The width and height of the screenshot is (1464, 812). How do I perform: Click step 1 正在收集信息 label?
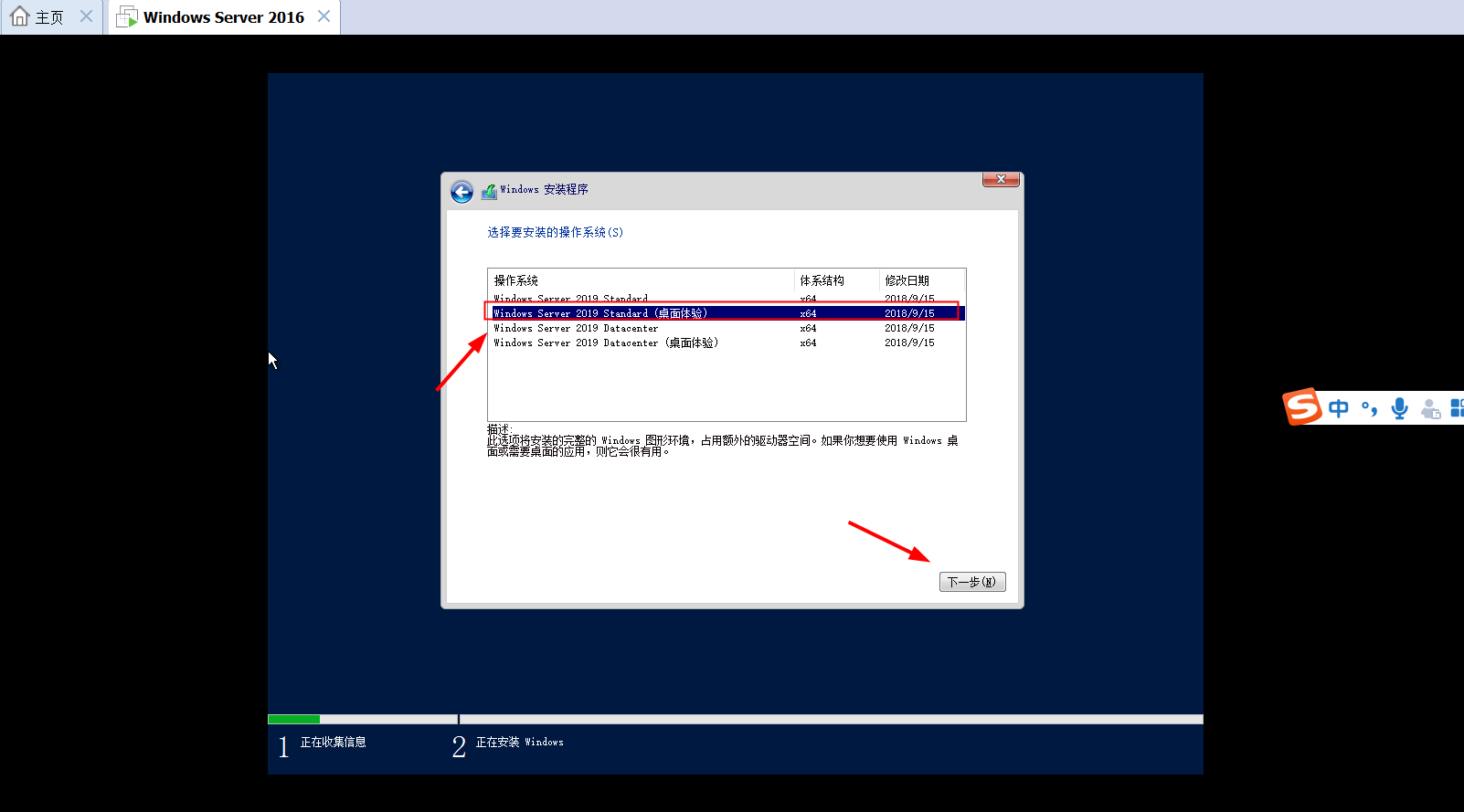(333, 742)
